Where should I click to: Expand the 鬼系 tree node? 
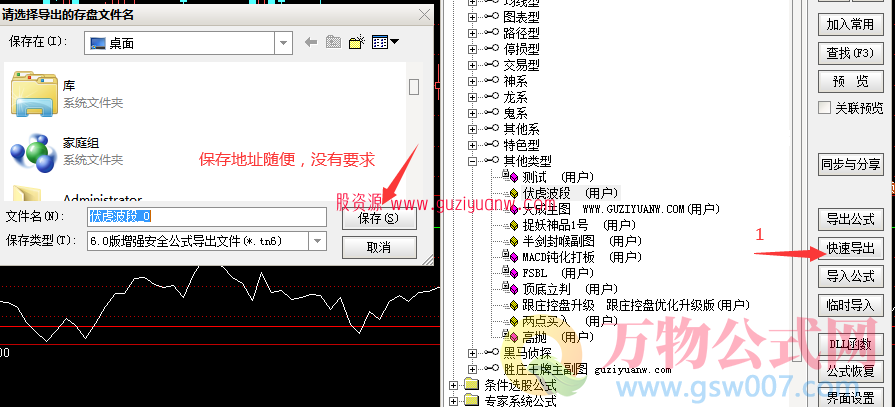click(472, 114)
